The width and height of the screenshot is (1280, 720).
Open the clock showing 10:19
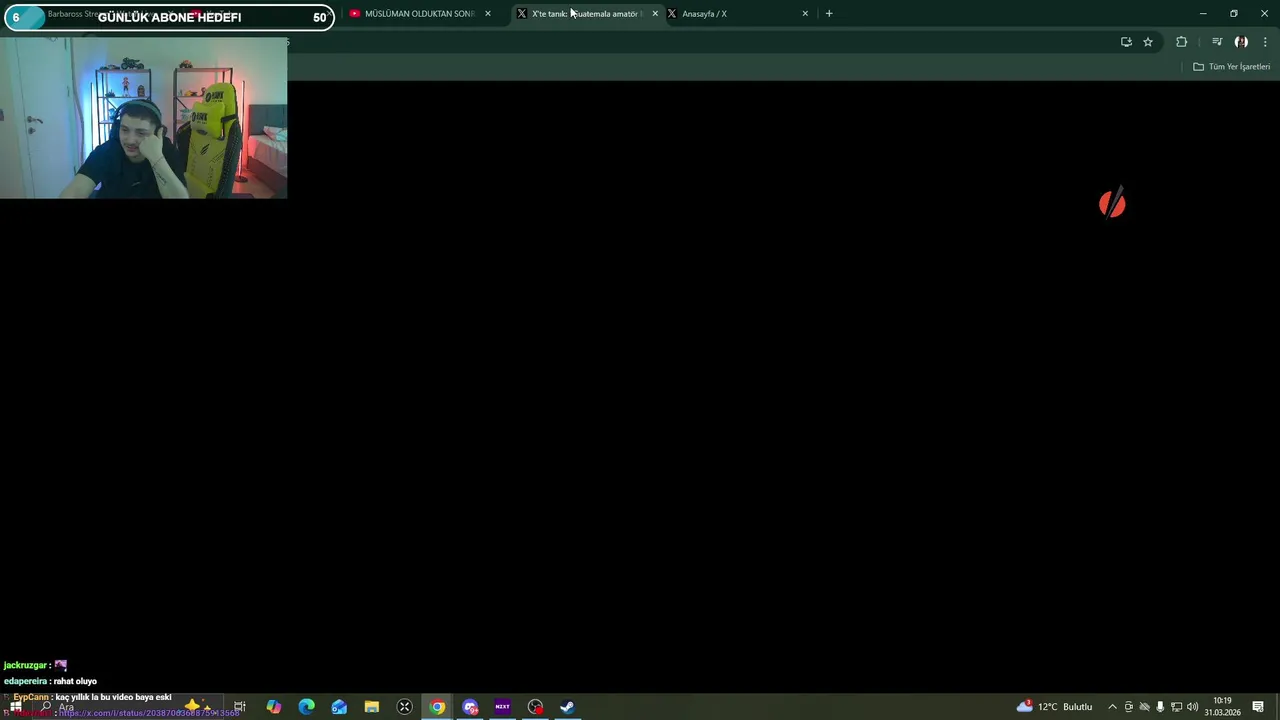tap(1222, 707)
